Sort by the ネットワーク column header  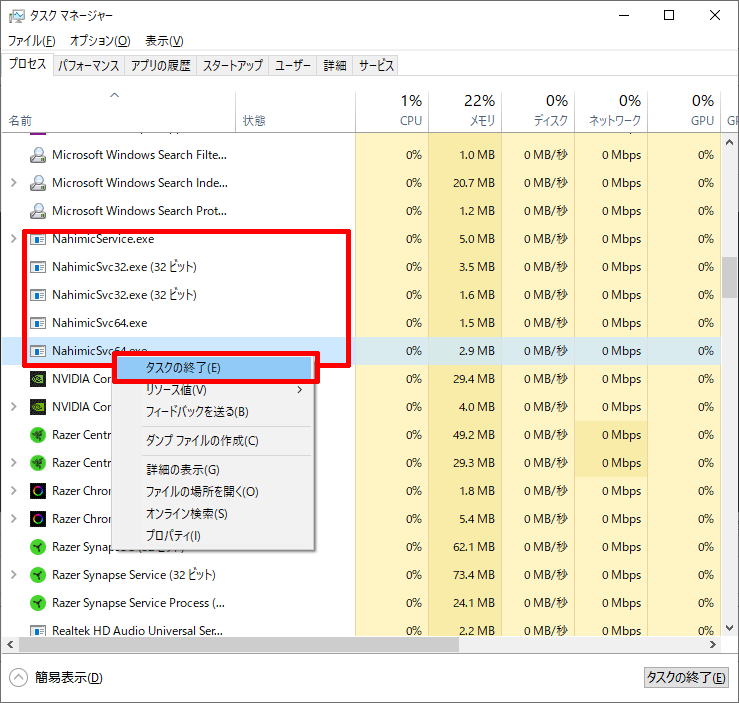tap(611, 112)
